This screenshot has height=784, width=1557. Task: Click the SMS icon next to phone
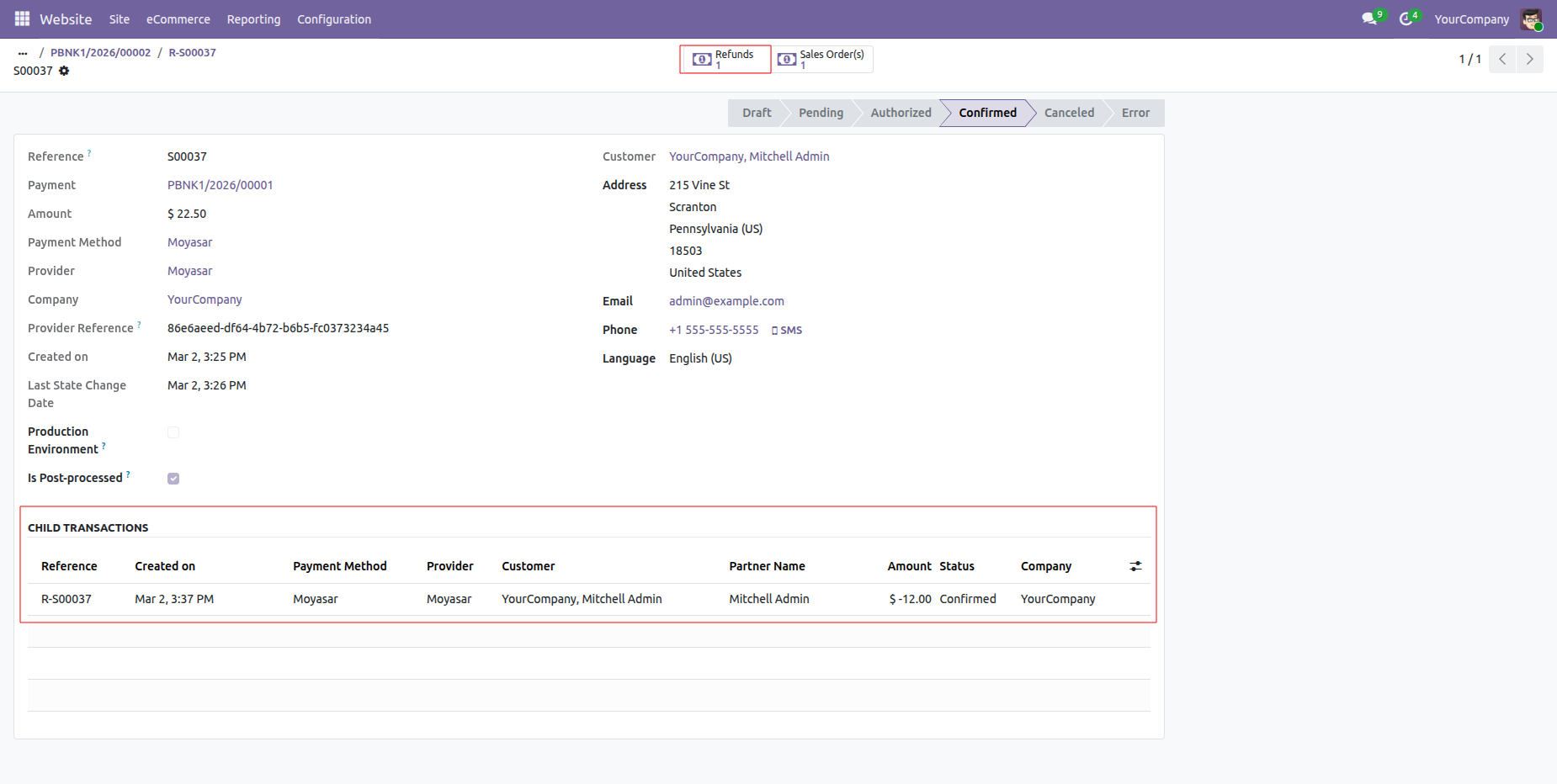point(787,331)
